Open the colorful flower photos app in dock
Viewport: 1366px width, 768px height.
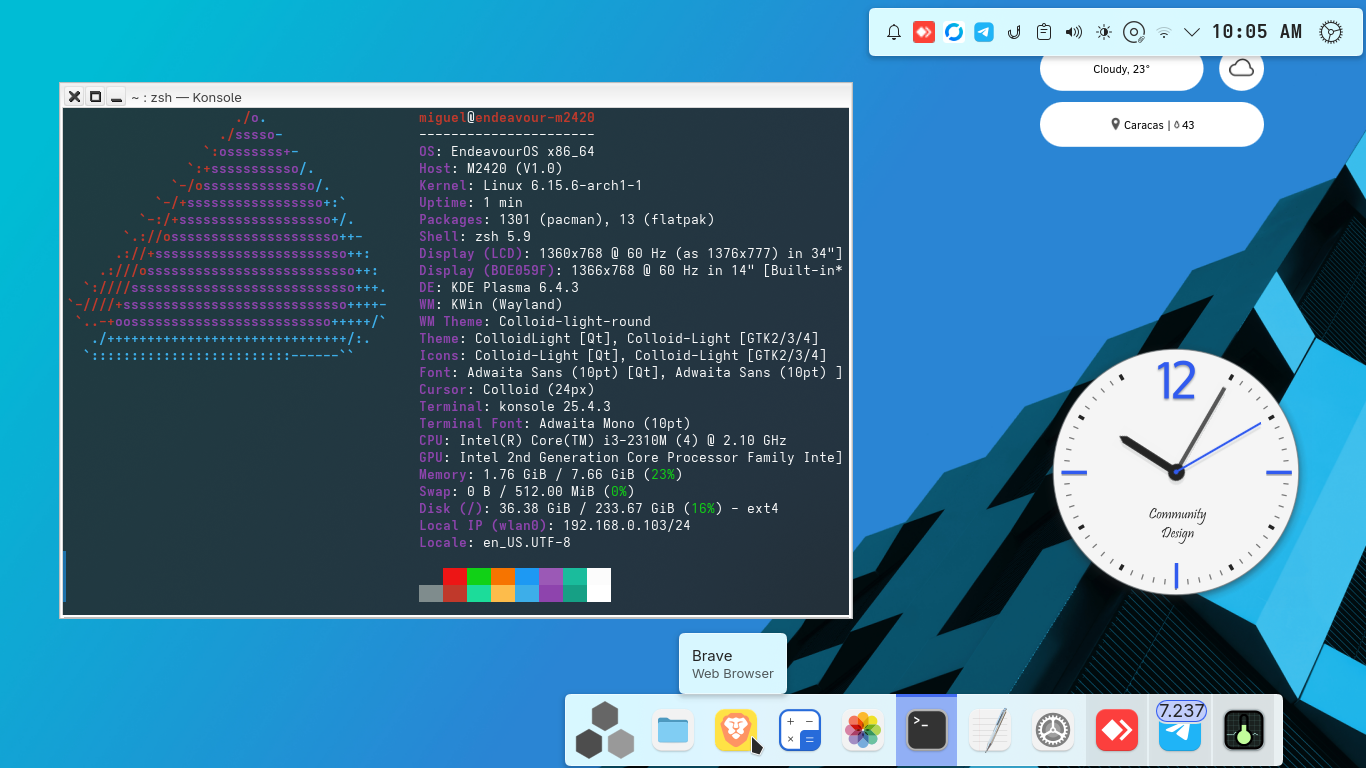(x=862, y=730)
